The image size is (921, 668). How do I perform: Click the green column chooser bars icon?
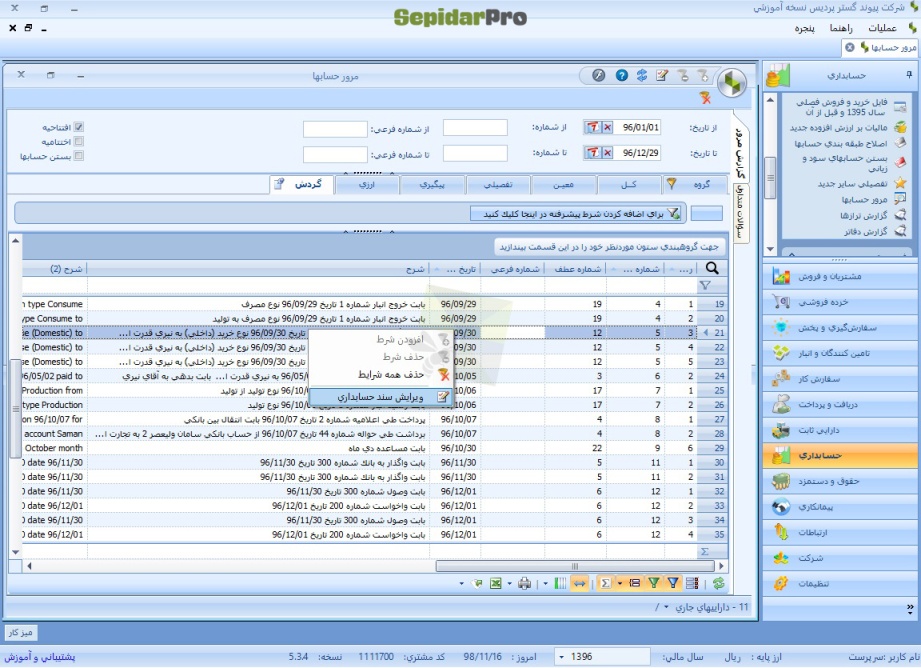point(560,583)
